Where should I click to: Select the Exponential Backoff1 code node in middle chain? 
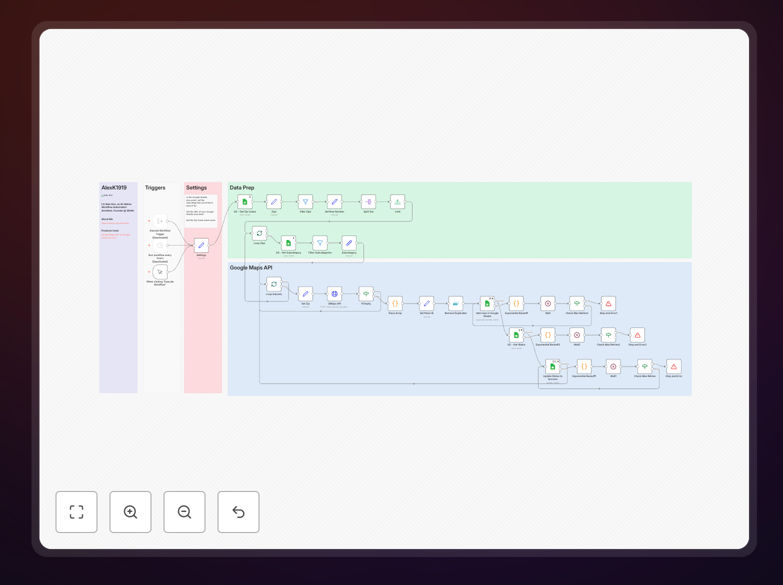click(x=548, y=335)
